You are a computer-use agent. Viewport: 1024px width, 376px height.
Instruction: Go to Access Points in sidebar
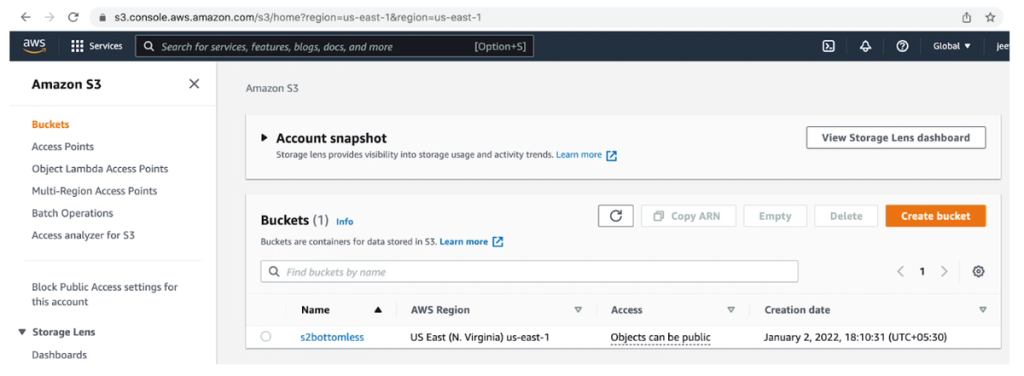63,146
